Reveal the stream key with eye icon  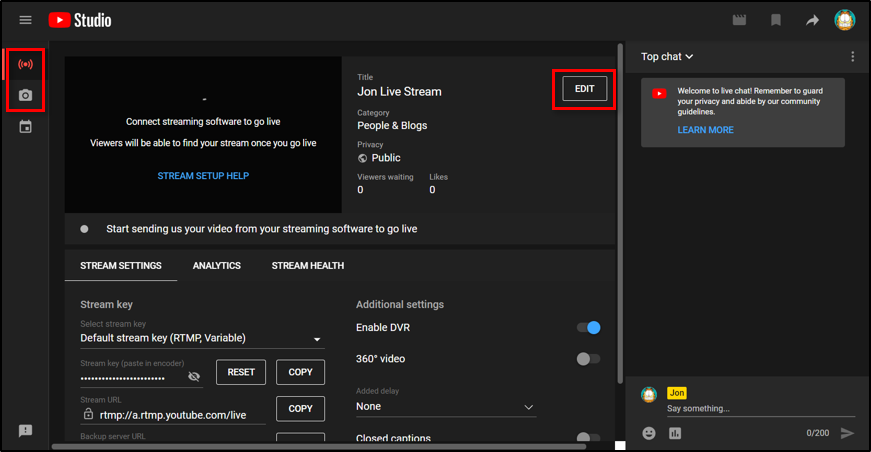[x=194, y=377]
